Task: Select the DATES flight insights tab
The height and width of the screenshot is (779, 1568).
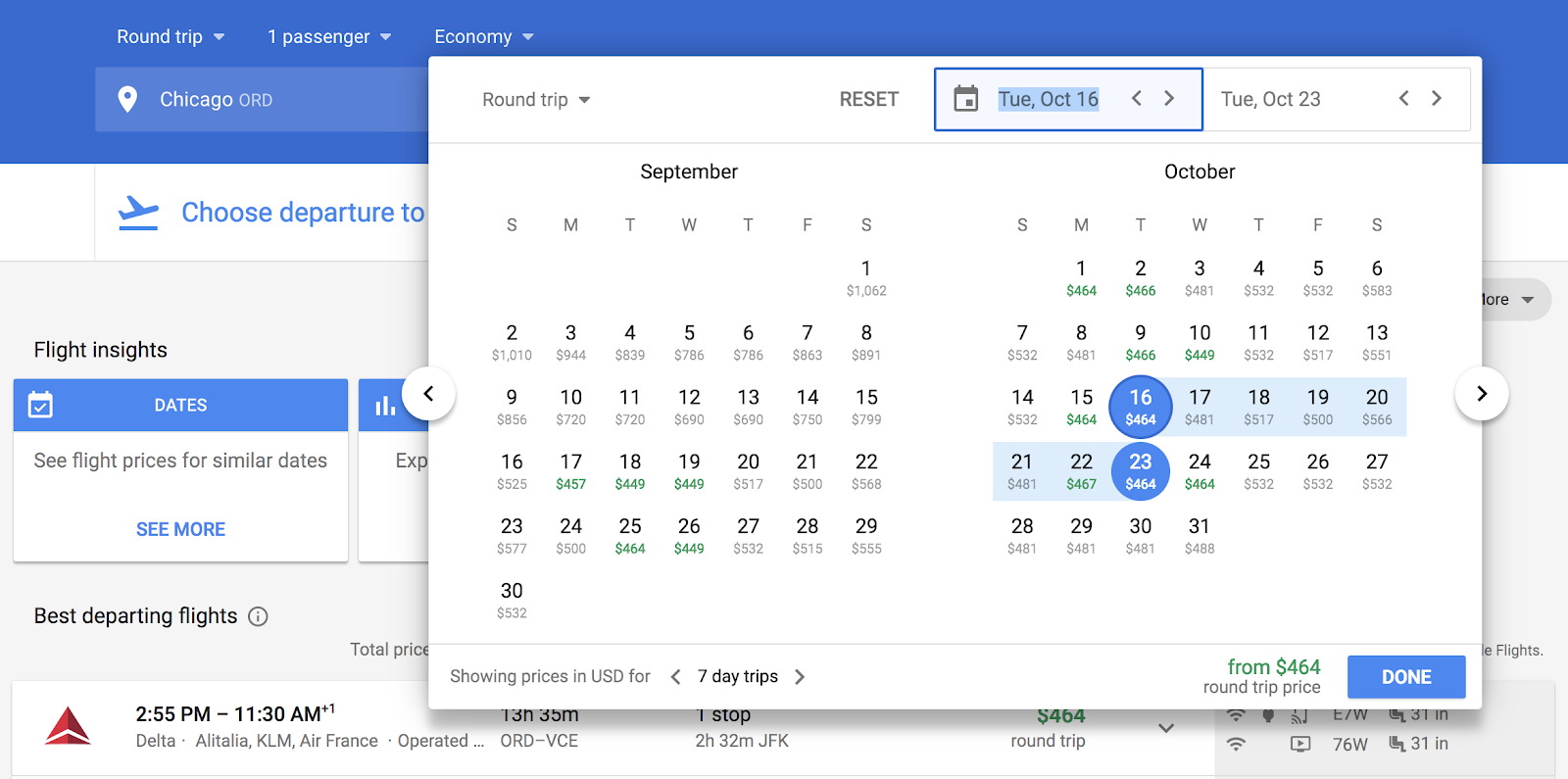Action: pyautogui.click(x=180, y=405)
